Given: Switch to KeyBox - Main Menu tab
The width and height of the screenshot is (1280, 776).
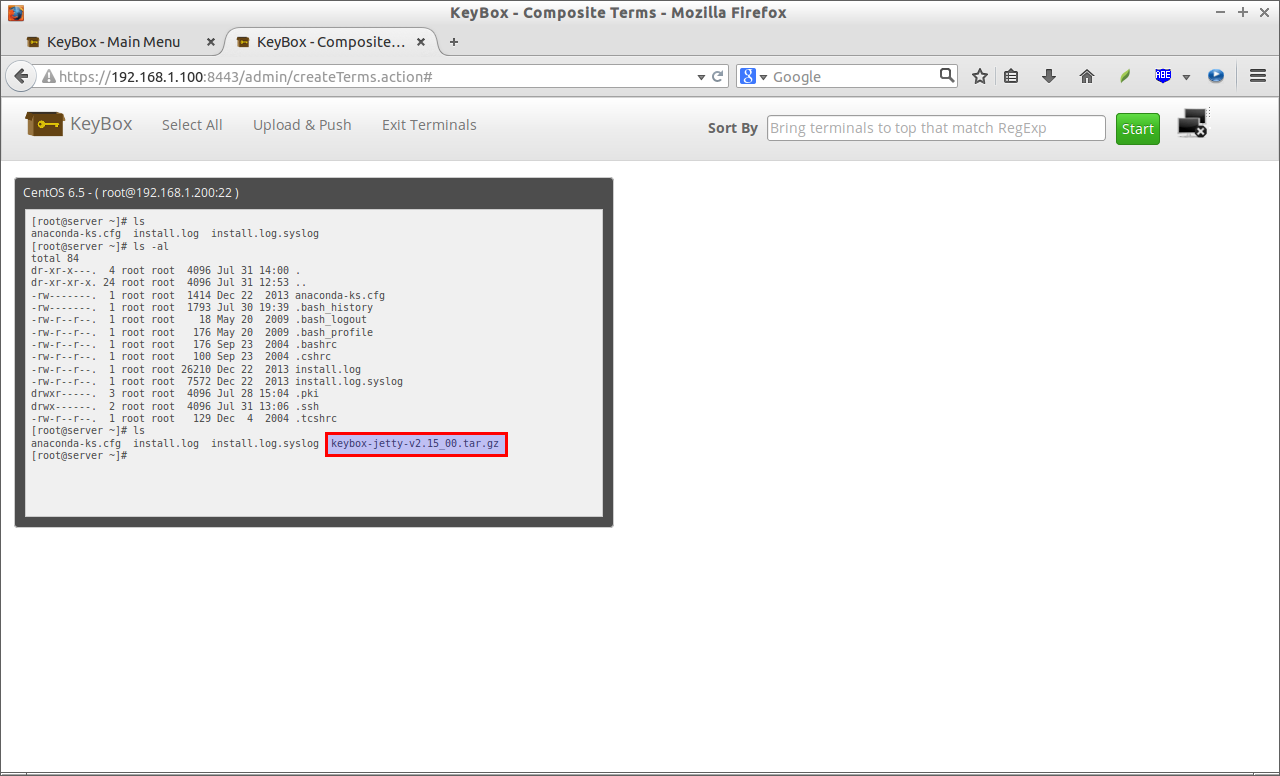Looking at the screenshot, I should tap(113, 42).
